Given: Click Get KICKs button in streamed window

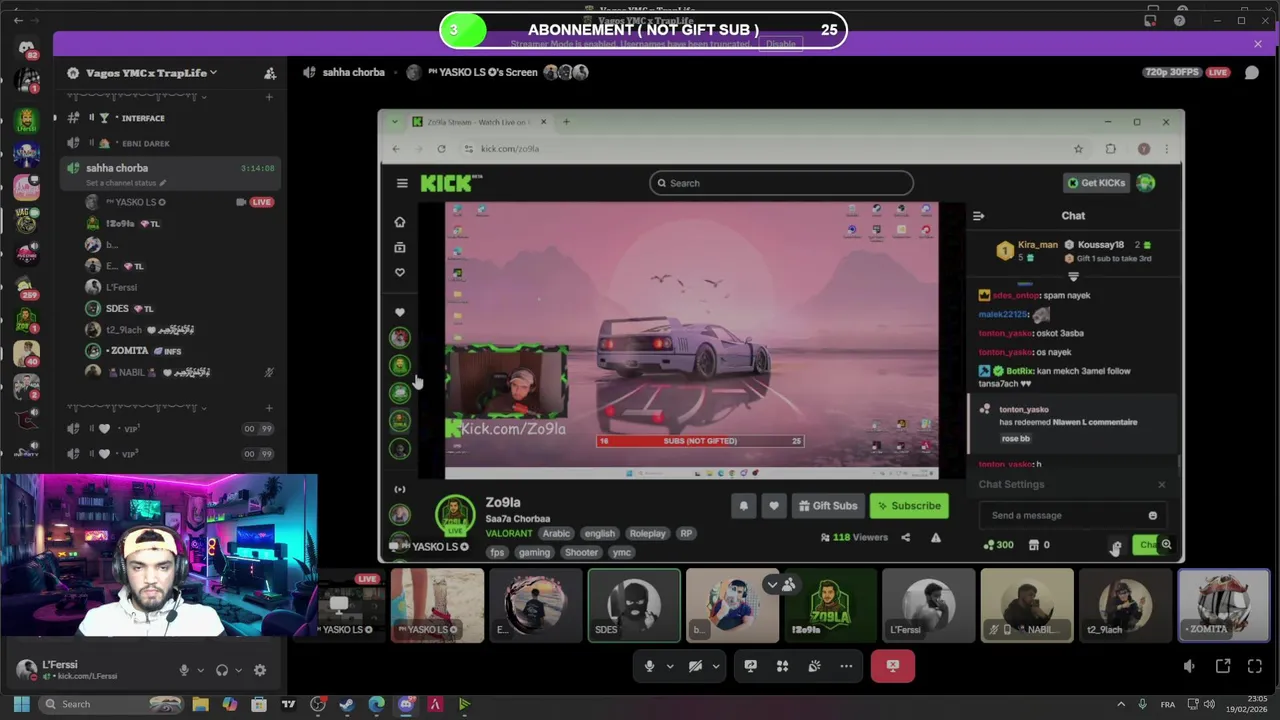Looking at the screenshot, I should [1097, 183].
